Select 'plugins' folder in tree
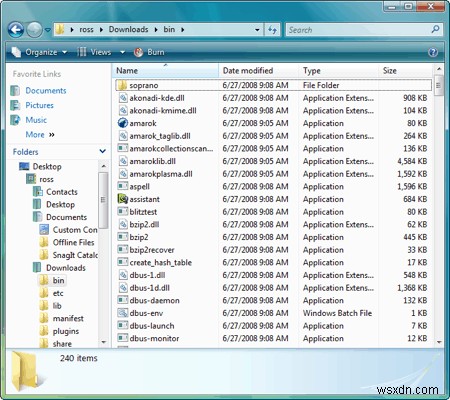 coord(66,331)
